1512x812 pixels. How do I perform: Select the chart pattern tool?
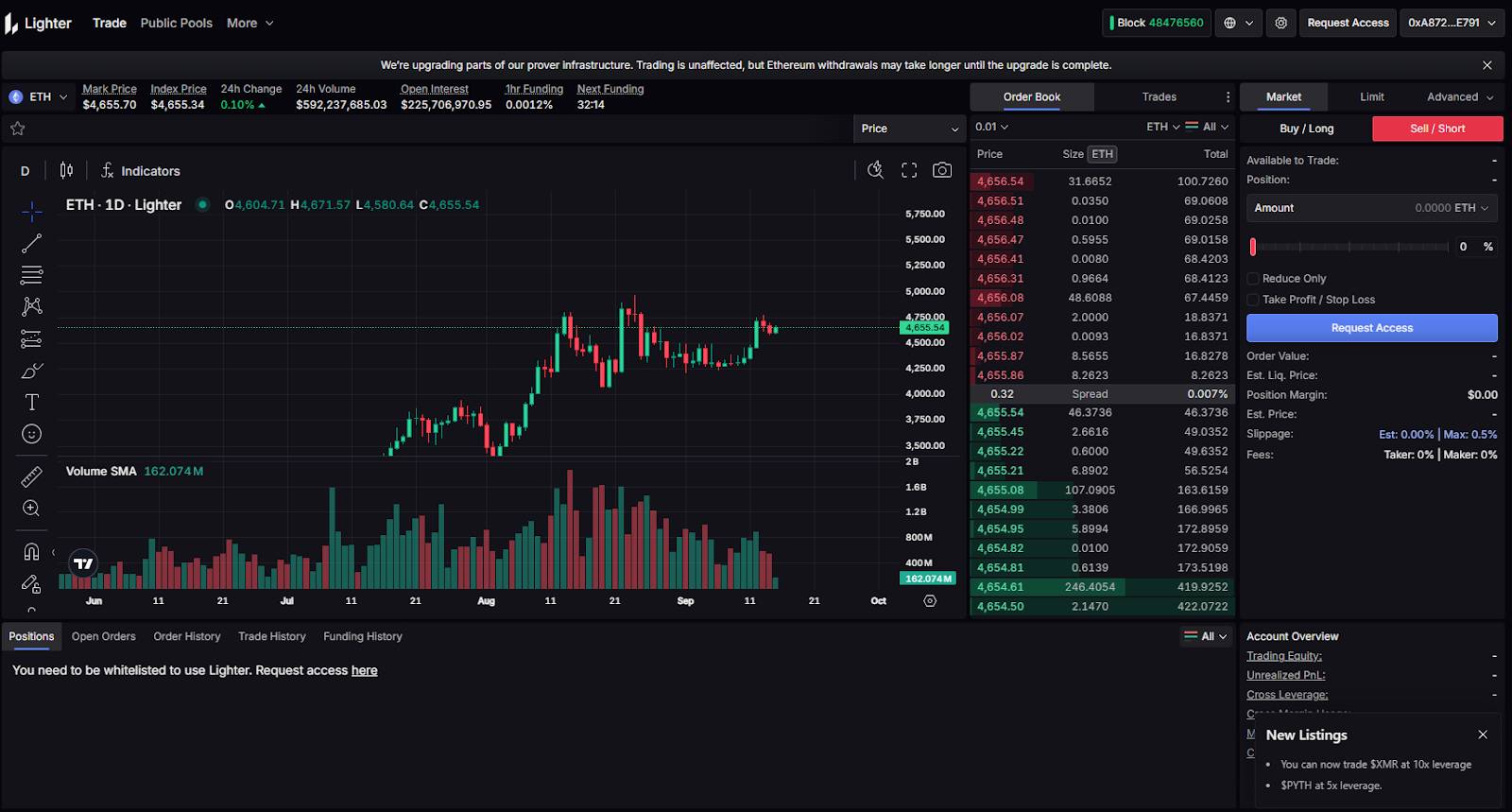pos(31,306)
